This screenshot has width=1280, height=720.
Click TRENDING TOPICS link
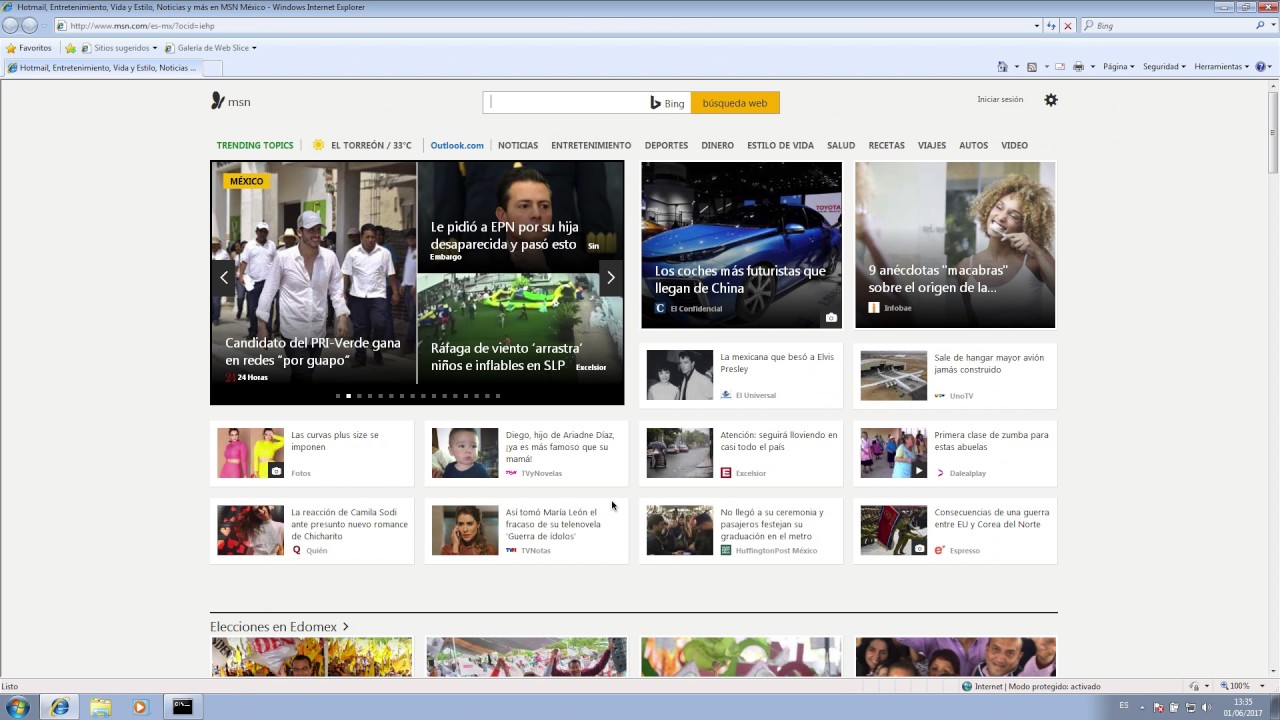(255, 145)
